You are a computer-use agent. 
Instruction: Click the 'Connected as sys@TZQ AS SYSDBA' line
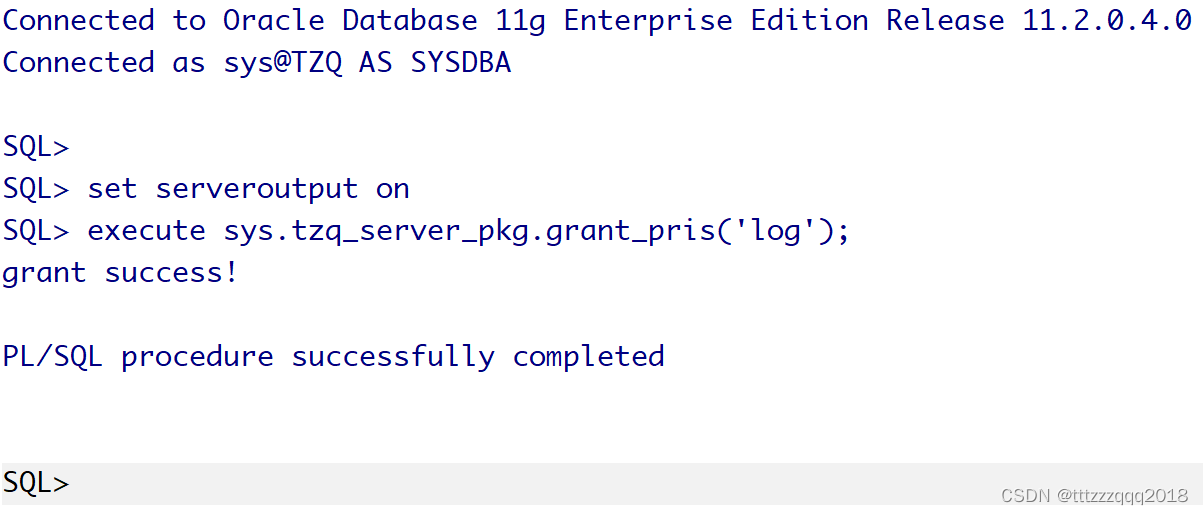point(256,63)
